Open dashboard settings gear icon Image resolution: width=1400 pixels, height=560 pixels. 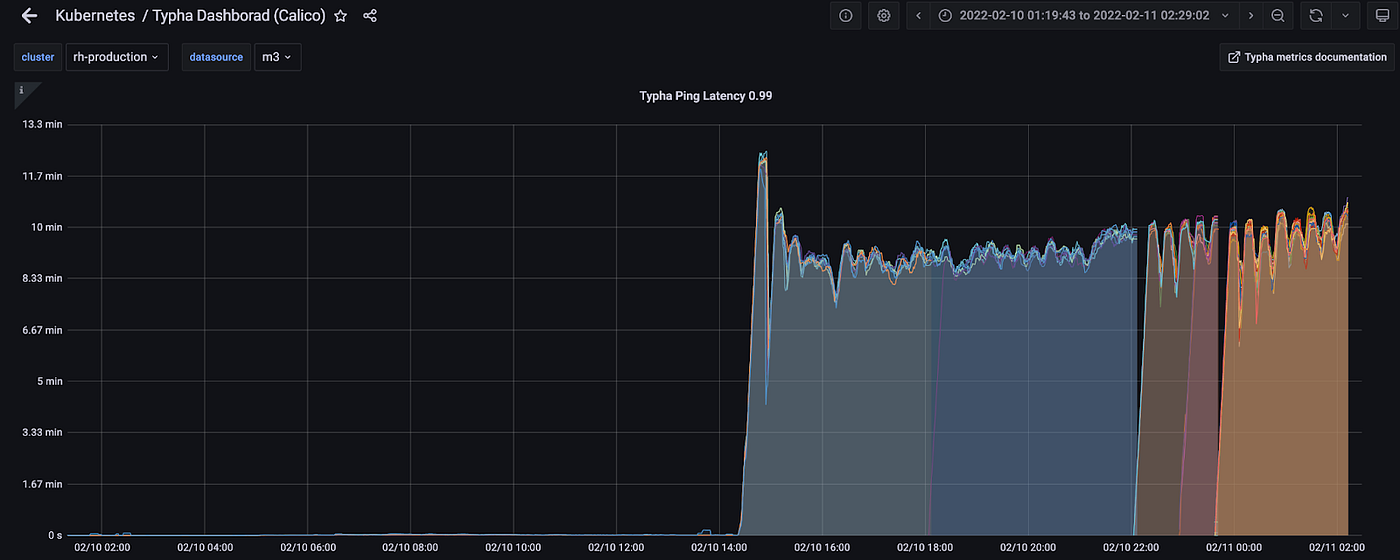pos(884,16)
